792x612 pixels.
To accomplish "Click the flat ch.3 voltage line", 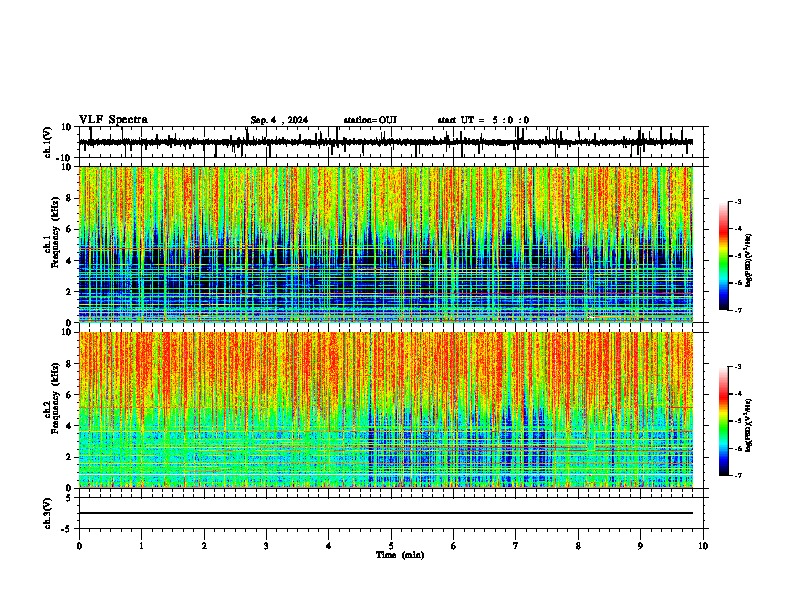I will coord(385,513).
